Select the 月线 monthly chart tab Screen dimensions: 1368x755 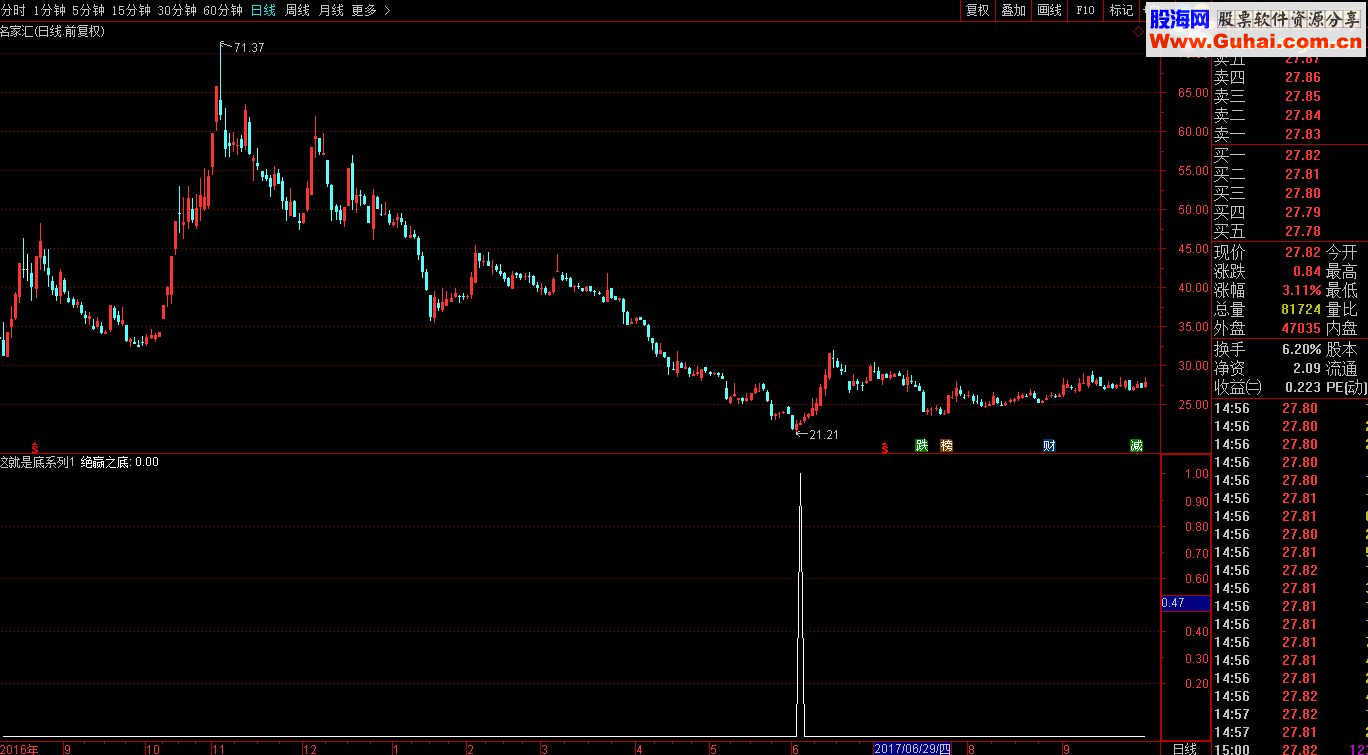(x=331, y=10)
